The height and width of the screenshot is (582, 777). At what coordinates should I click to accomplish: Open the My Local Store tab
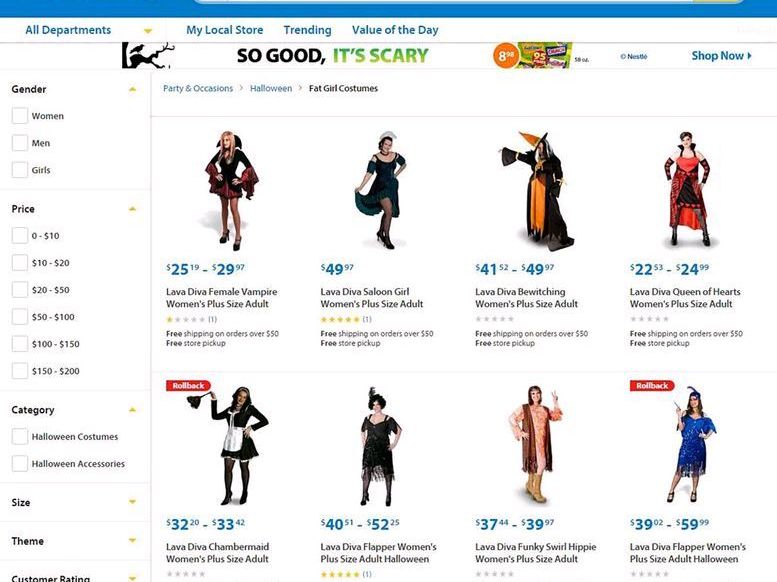tap(224, 30)
